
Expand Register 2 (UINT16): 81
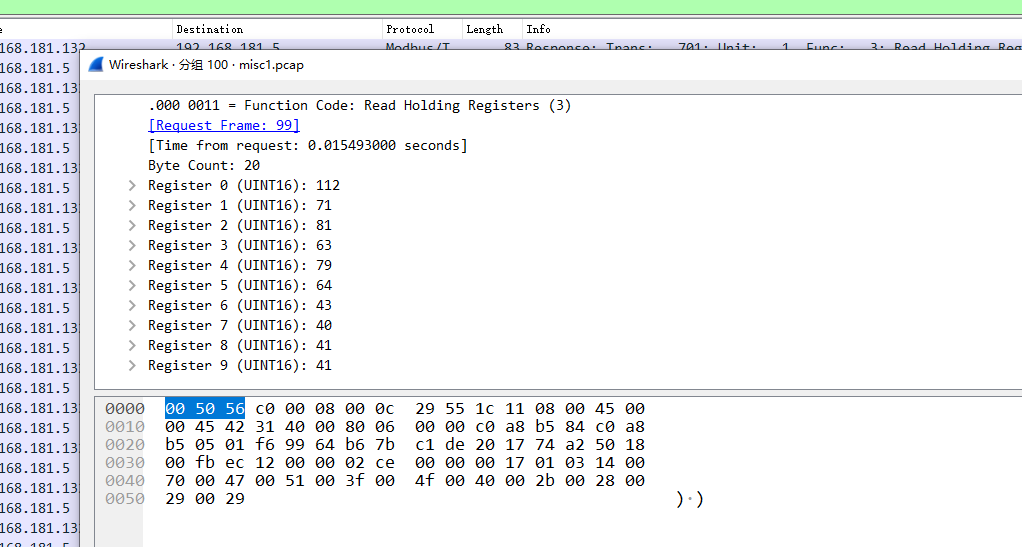[x=132, y=226]
